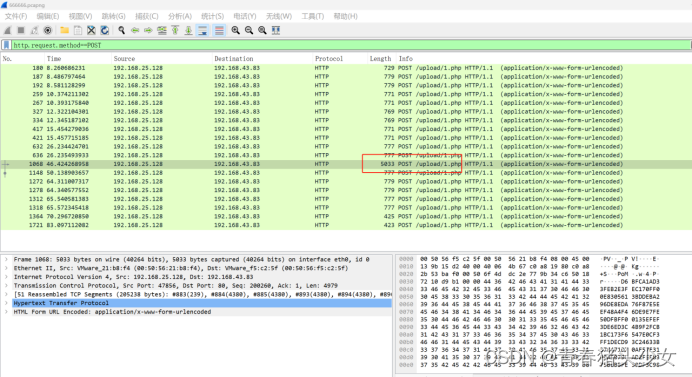Open the 工具(T) menu
This screenshot has height=377, width=692.
click(312, 16)
